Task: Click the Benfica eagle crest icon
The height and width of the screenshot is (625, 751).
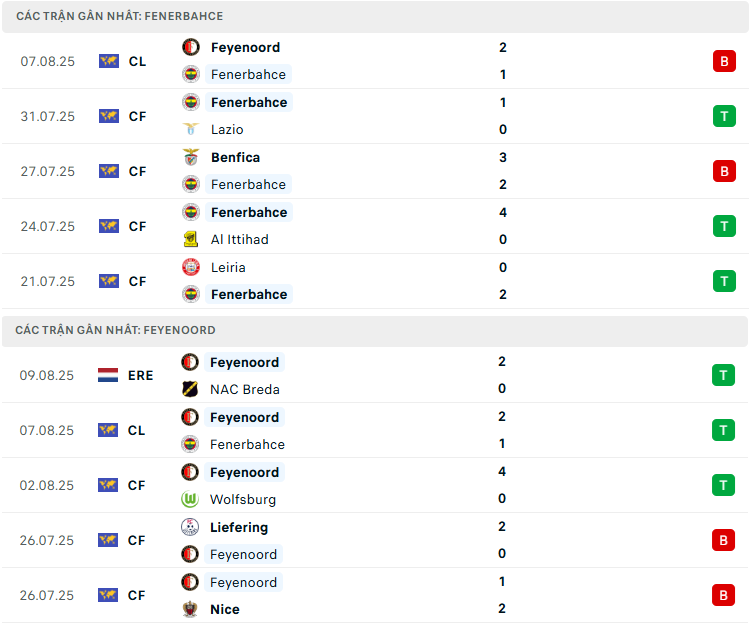Action: pos(191,157)
